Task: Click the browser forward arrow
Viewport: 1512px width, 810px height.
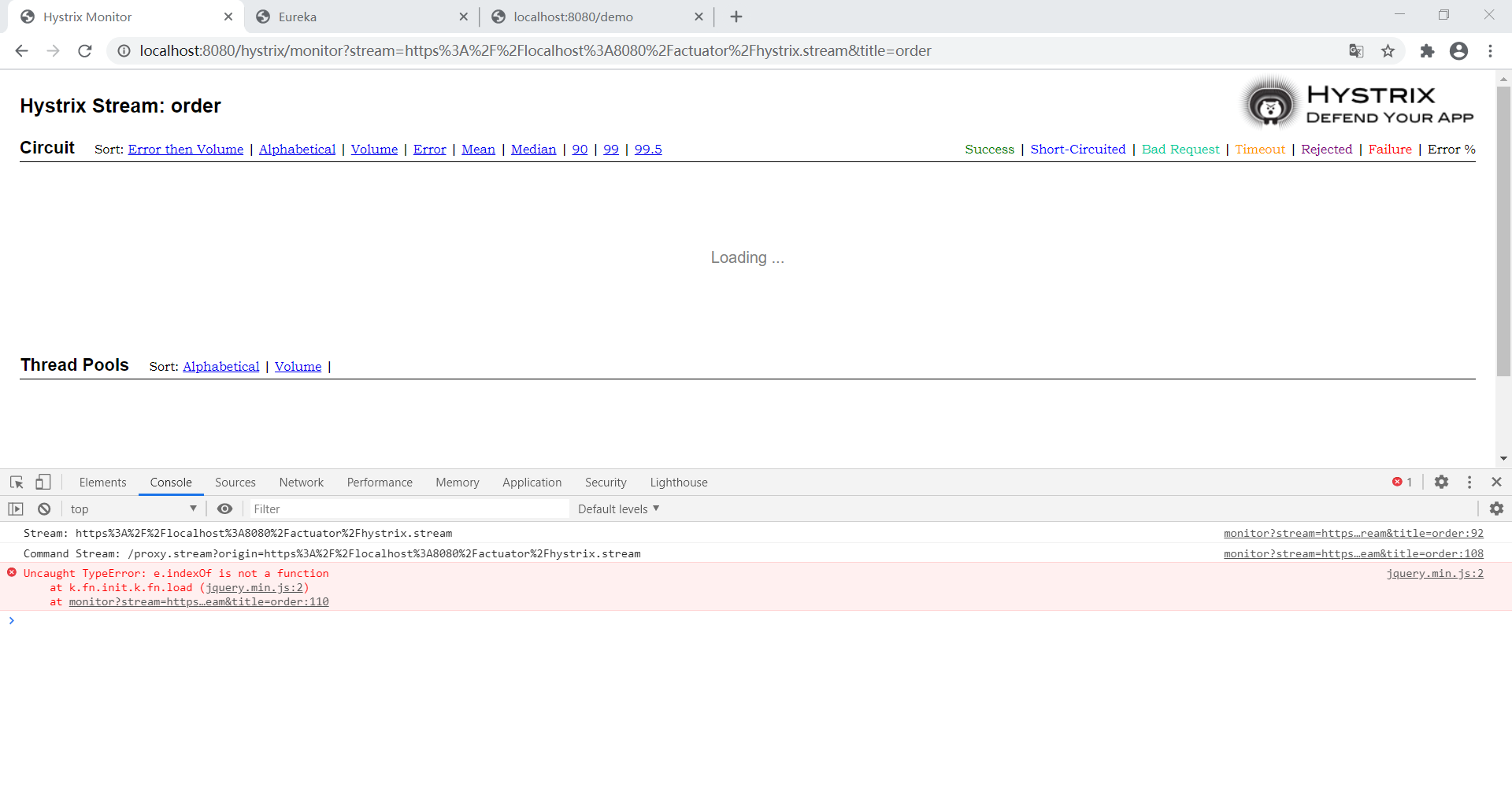Action: click(53, 51)
